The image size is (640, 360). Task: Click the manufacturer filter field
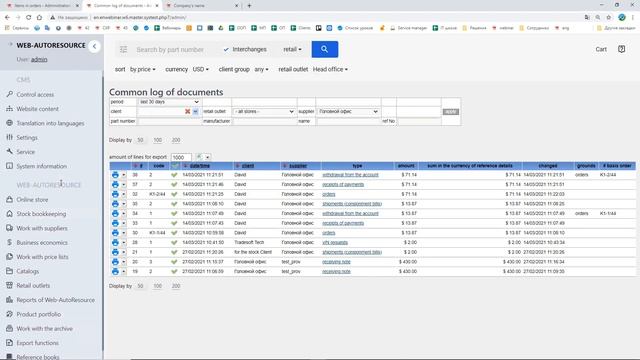click(264, 121)
